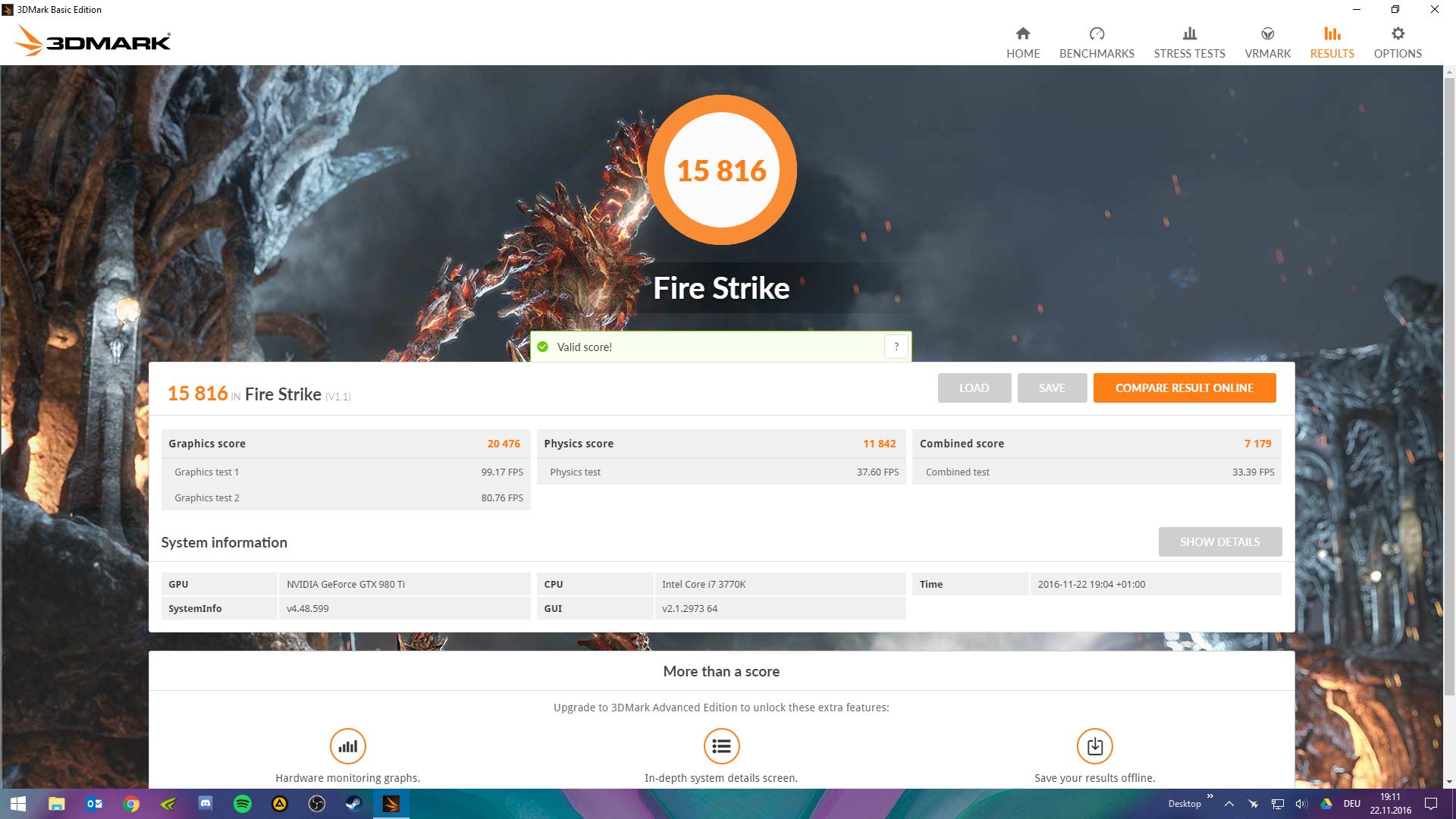Click COMPARE RESULT ONLINE button
The height and width of the screenshot is (819, 1456).
click(x=1184, y=388)
